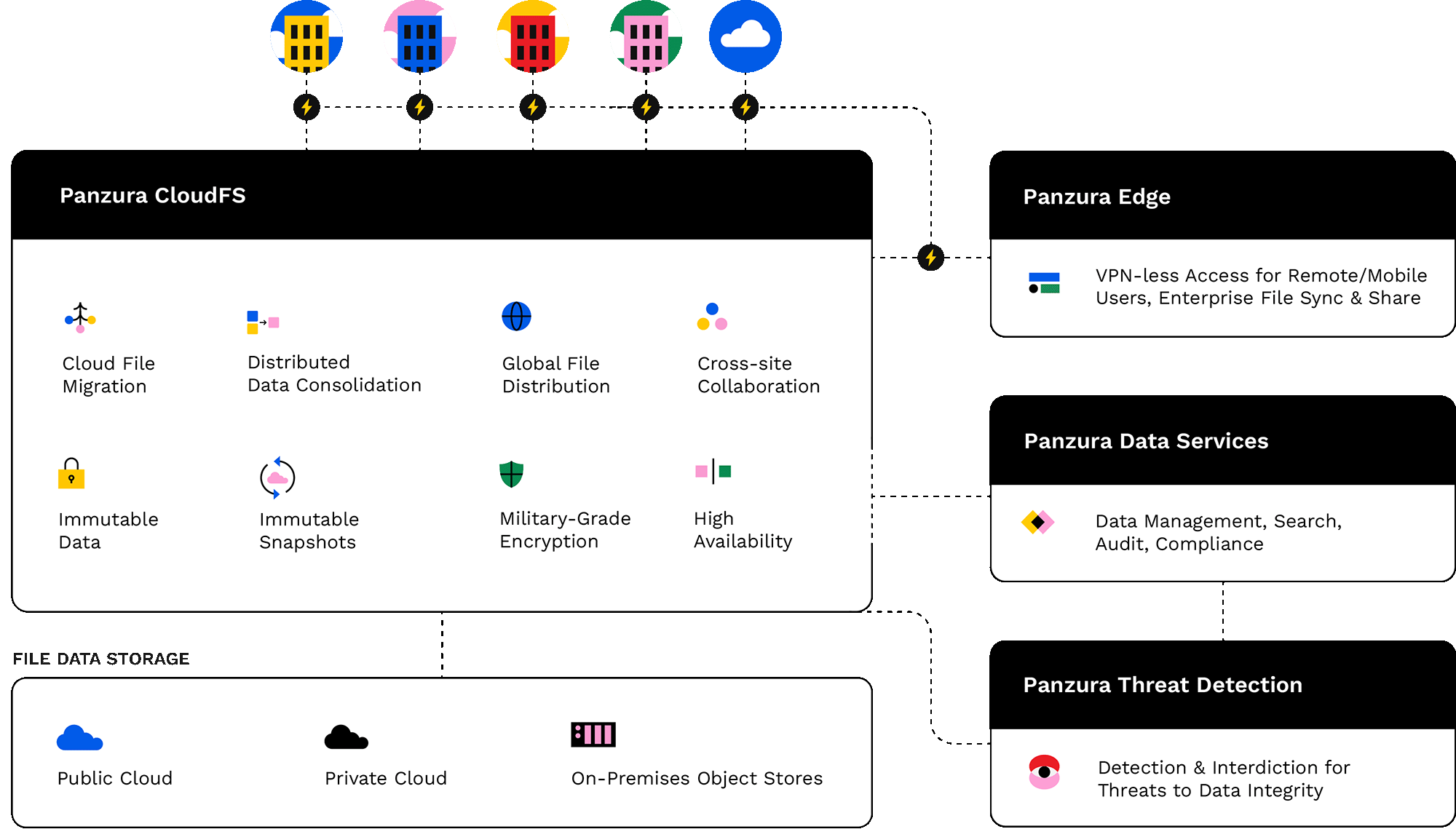Click the 'Immutable Snapshots' text

[x=309, y=531]
